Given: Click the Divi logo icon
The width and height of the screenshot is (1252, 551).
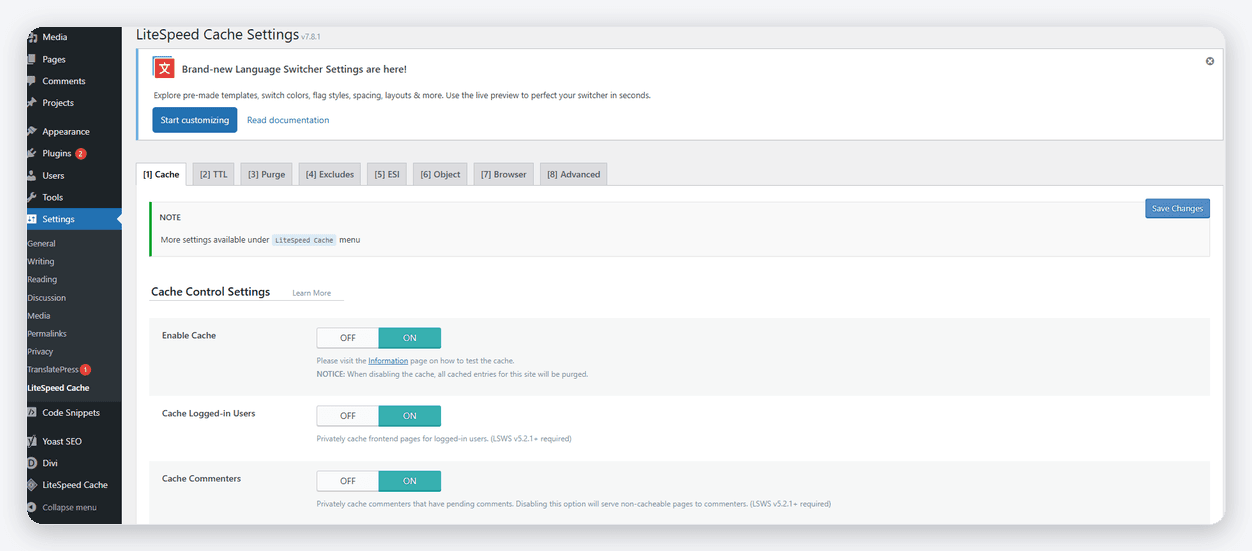Looking at the screenshot, I should (x=32, y=463).
